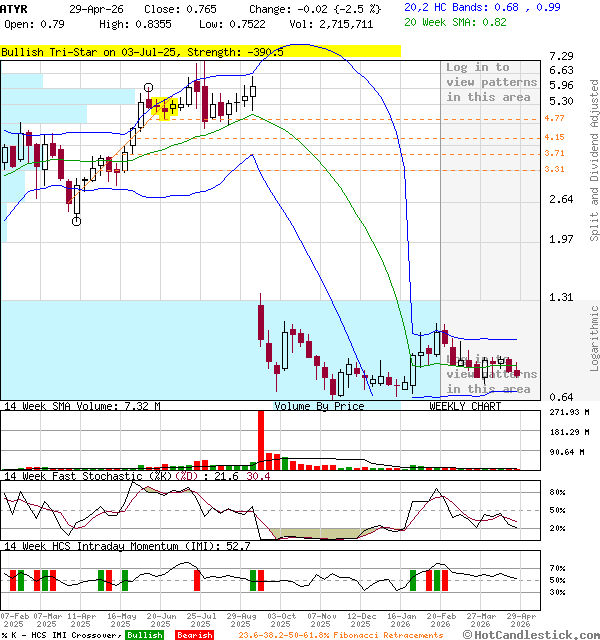The image size is (600, 640).
Task: Click the circled candlestick marker at the low
Action: (x=76, y=222)
